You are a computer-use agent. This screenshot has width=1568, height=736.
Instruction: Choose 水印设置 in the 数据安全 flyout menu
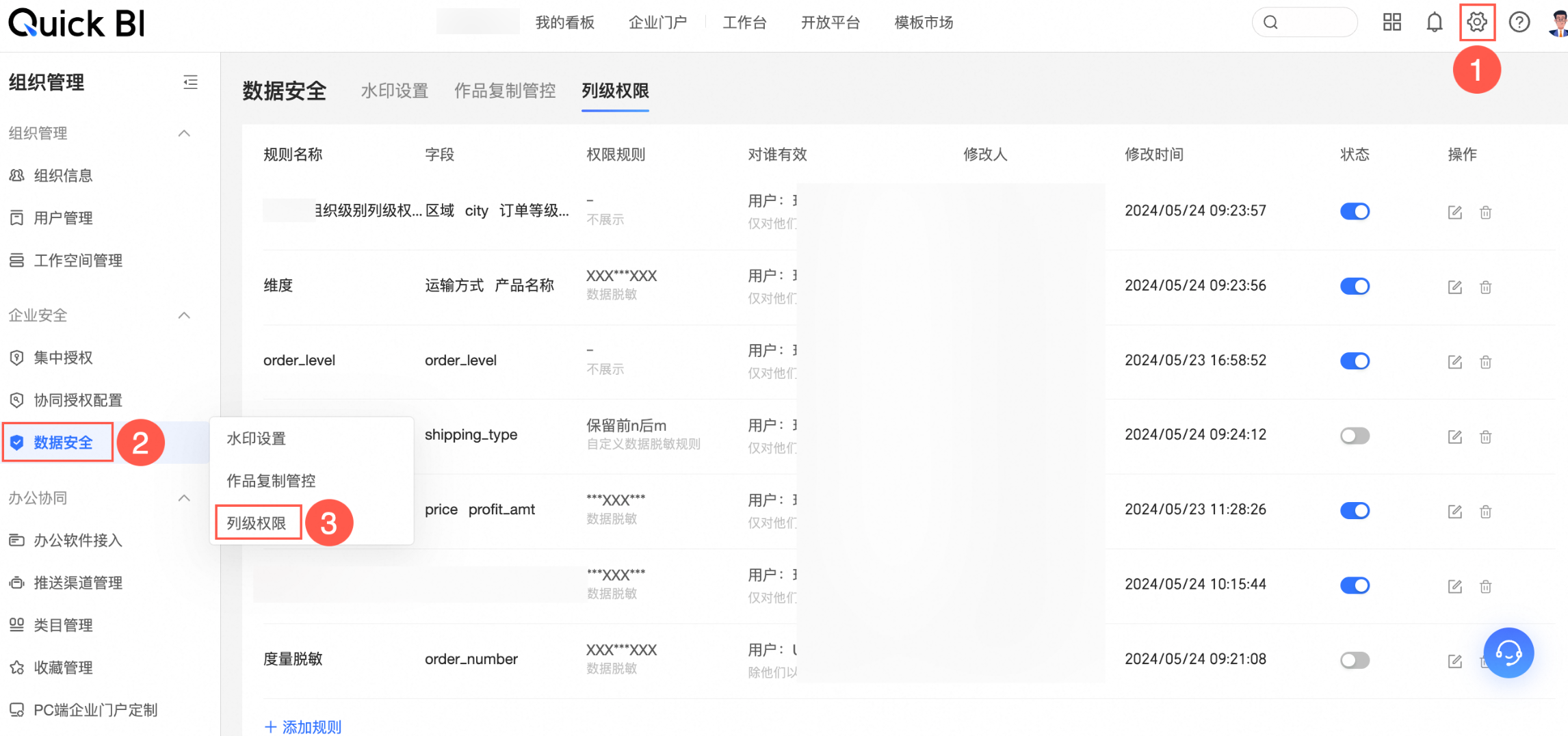click(257, 438)
